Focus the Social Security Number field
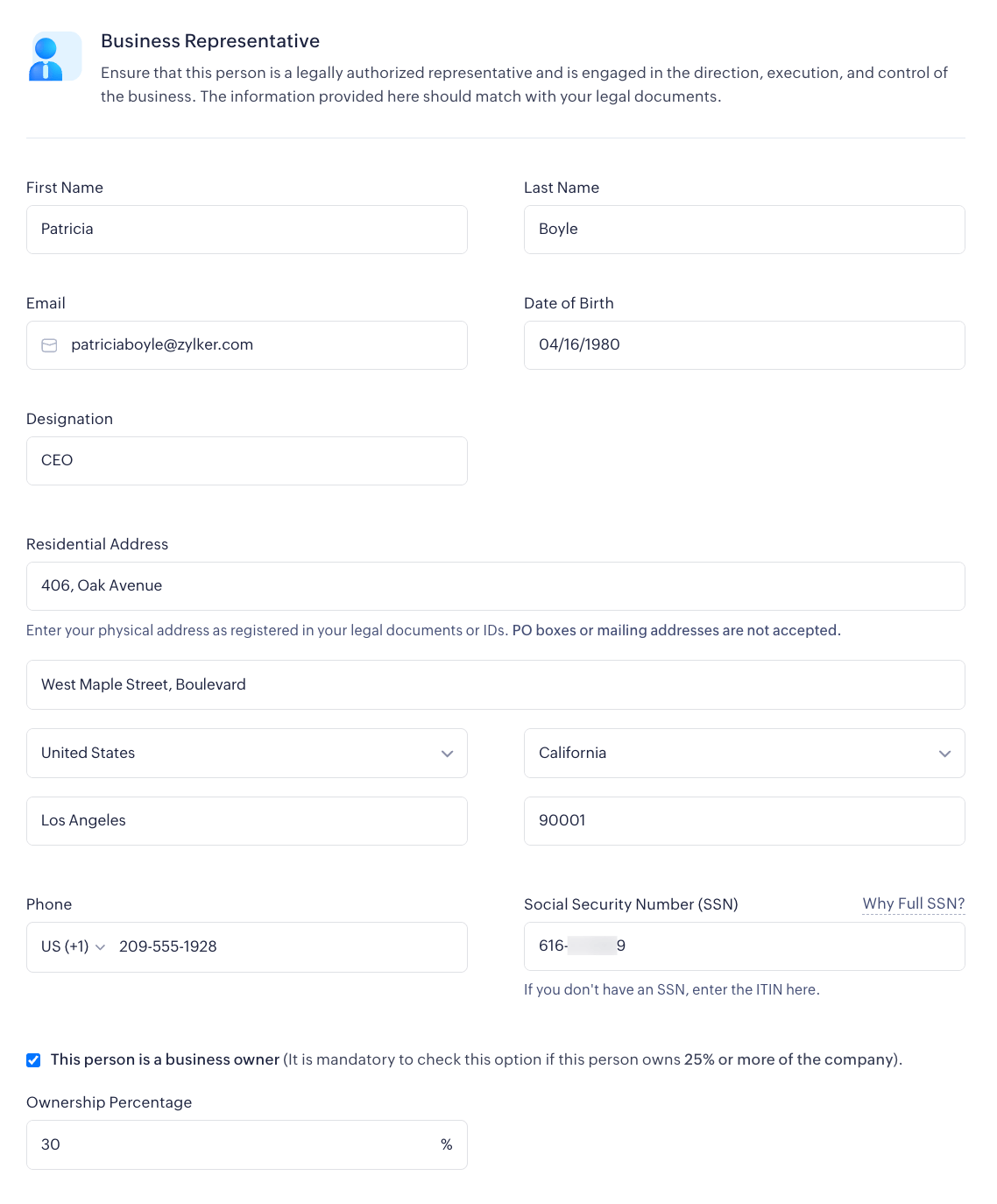 (x=744, y=946)
